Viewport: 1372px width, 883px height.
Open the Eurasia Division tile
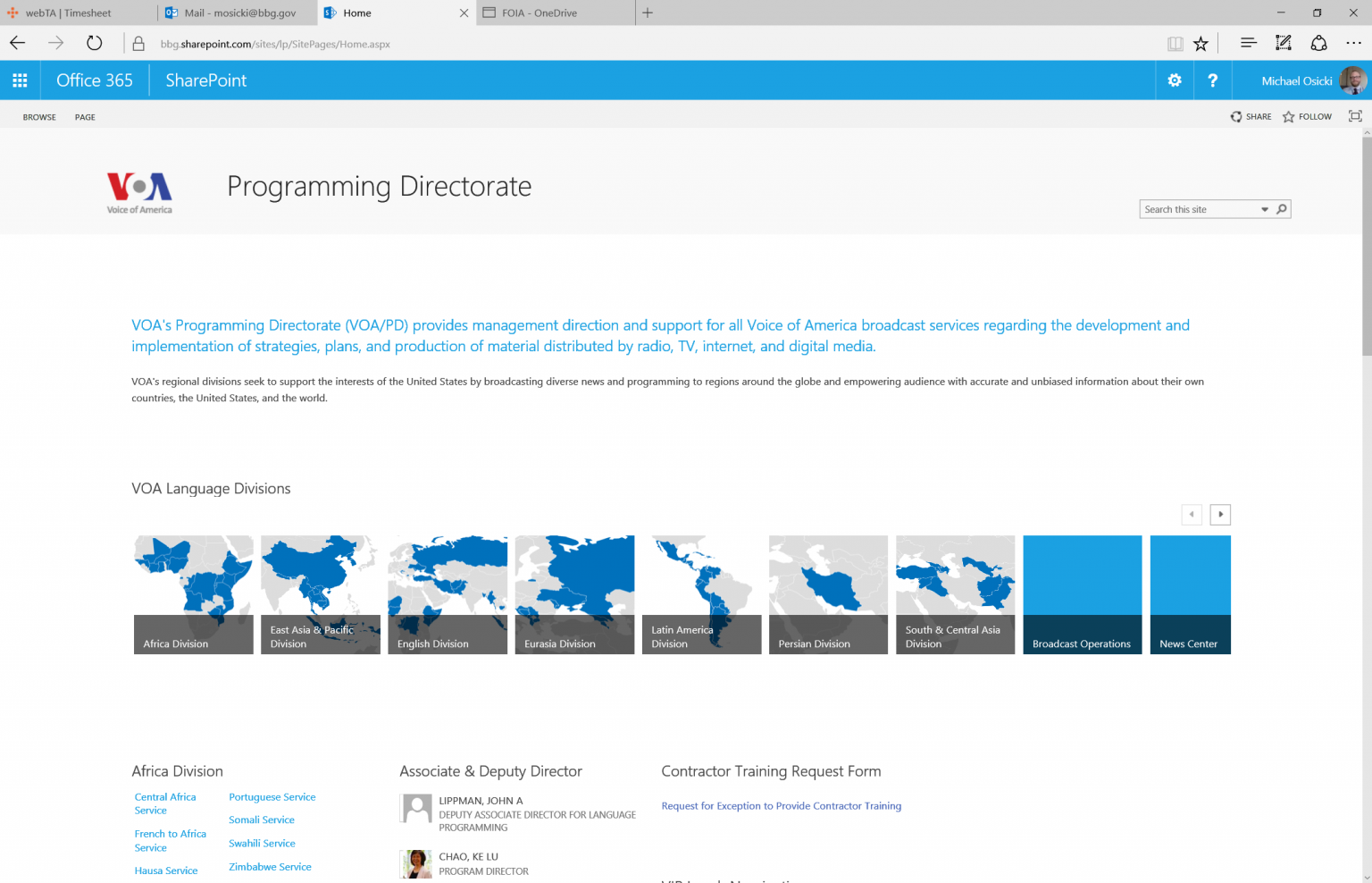[x=574, y=594]
